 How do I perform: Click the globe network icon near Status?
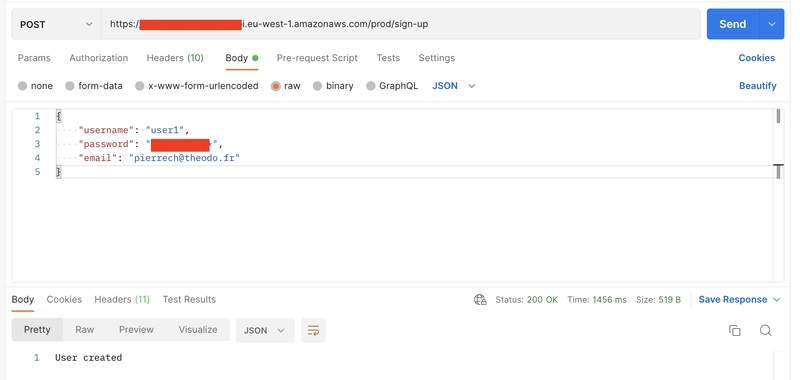point(480,299)
